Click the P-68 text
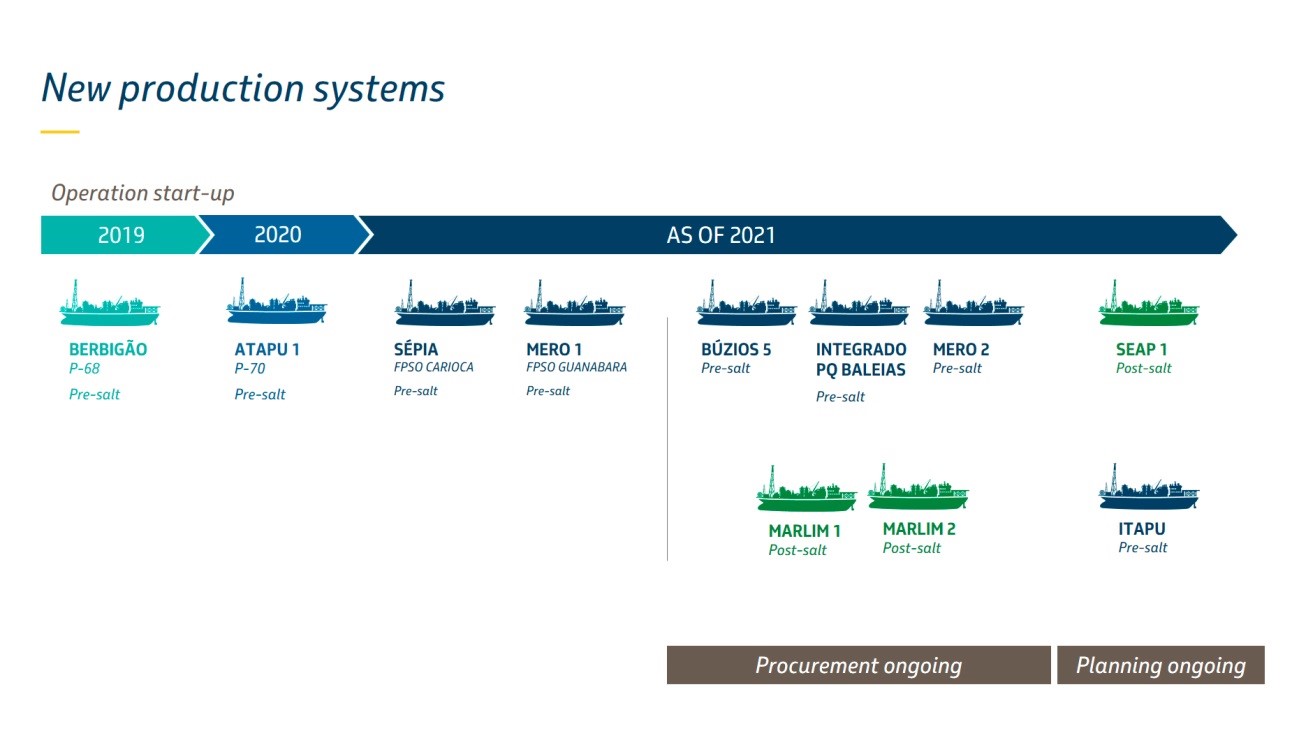The image size is (1299, 754). (84, 369)
